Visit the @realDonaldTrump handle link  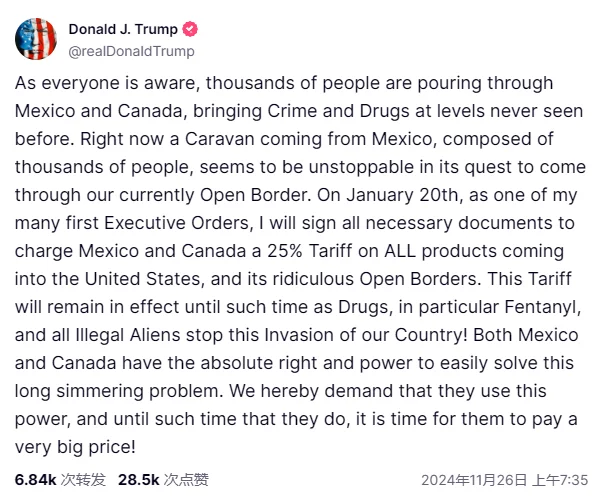coord(131,51)
